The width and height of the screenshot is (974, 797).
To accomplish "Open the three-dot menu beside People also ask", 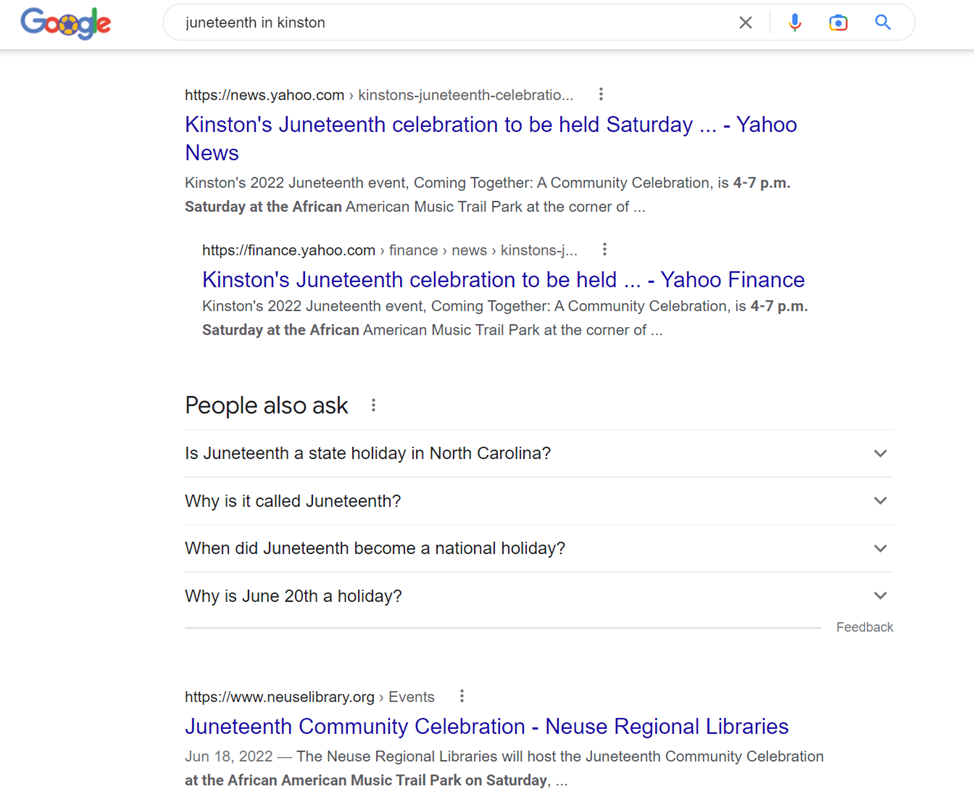I will [x=373, y=406].
